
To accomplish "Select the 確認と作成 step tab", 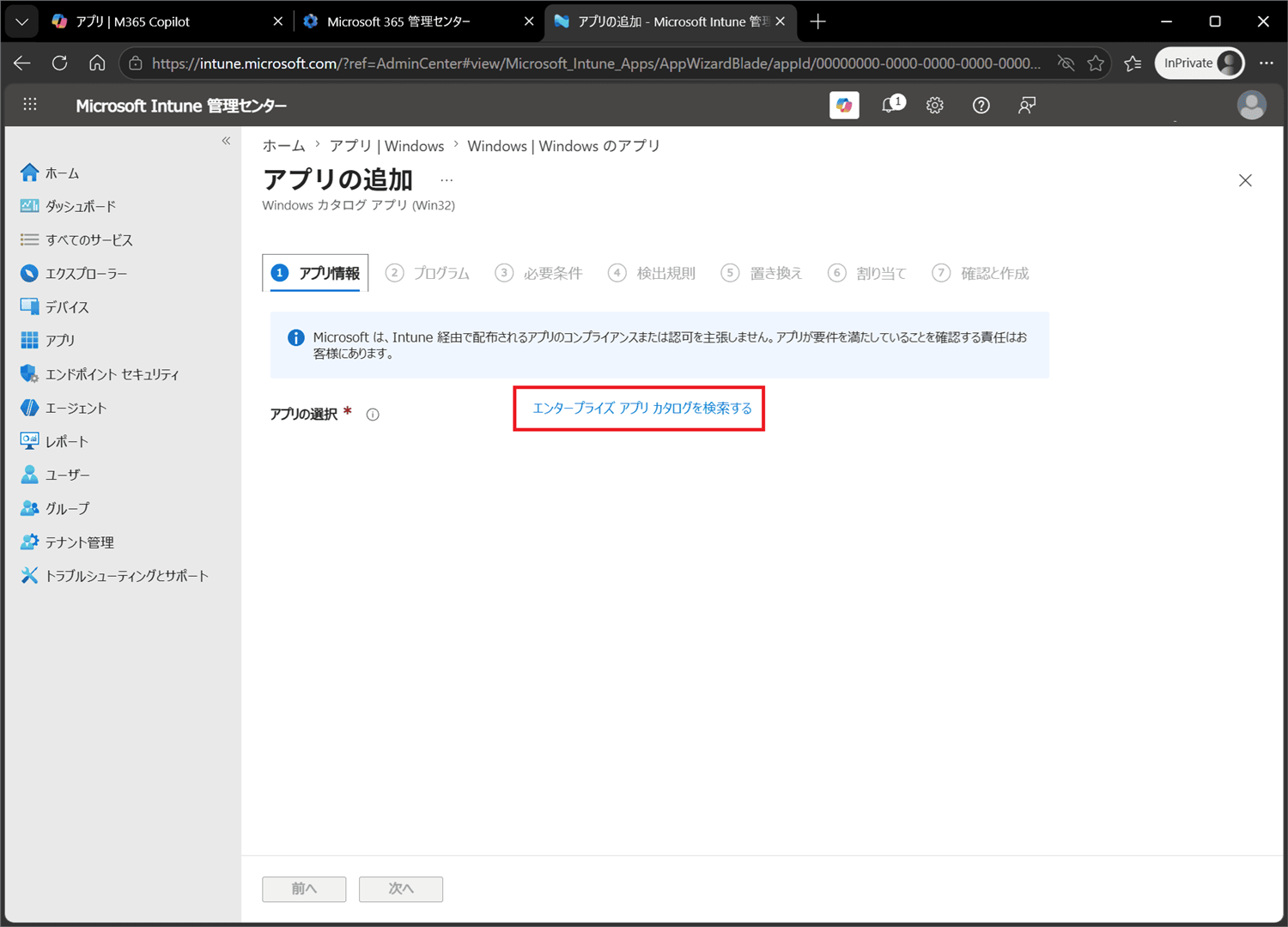I will click(981, 273).
